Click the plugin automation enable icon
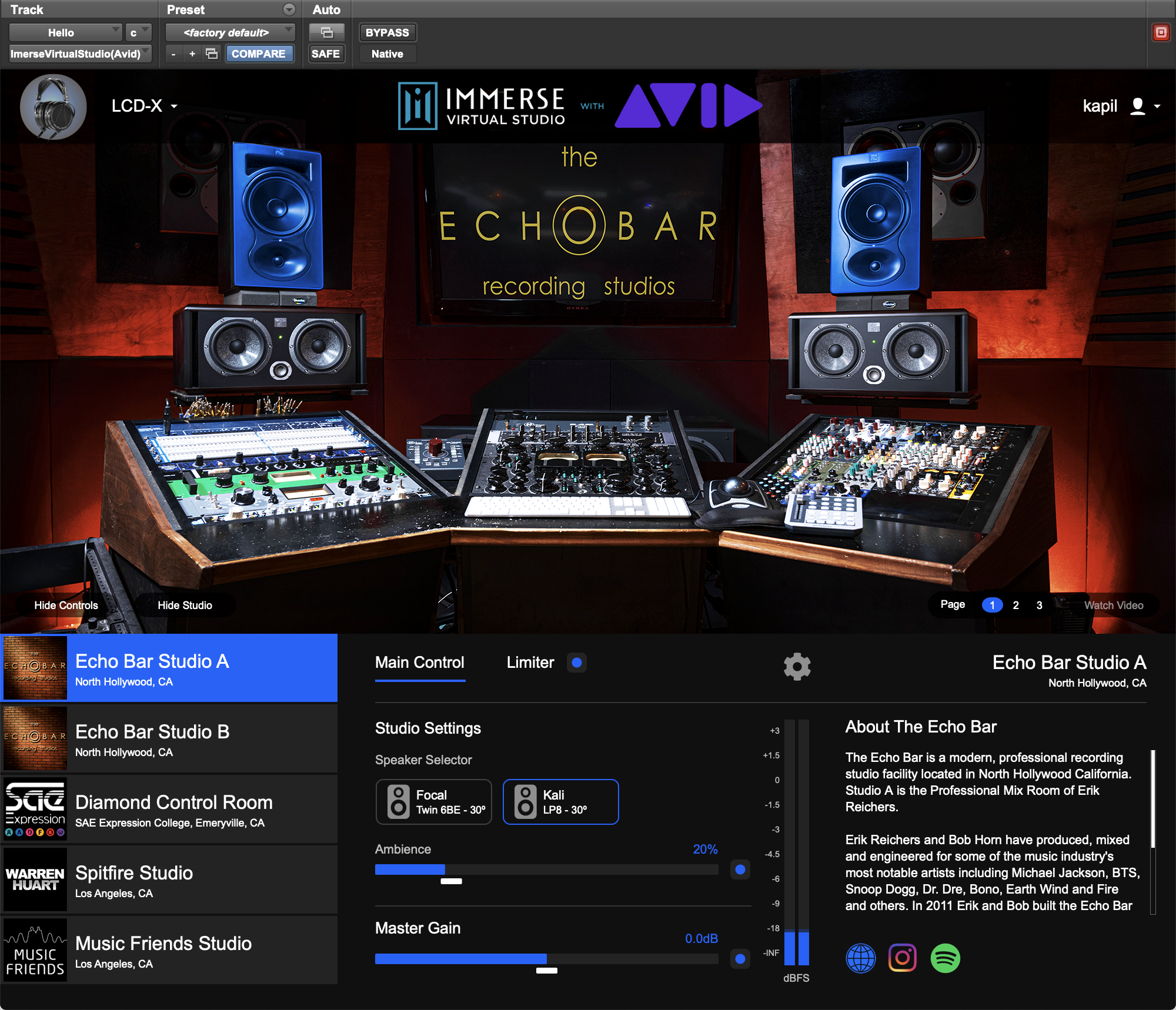The width and height of the screenshot is (1176, 1010). point(326,32)
